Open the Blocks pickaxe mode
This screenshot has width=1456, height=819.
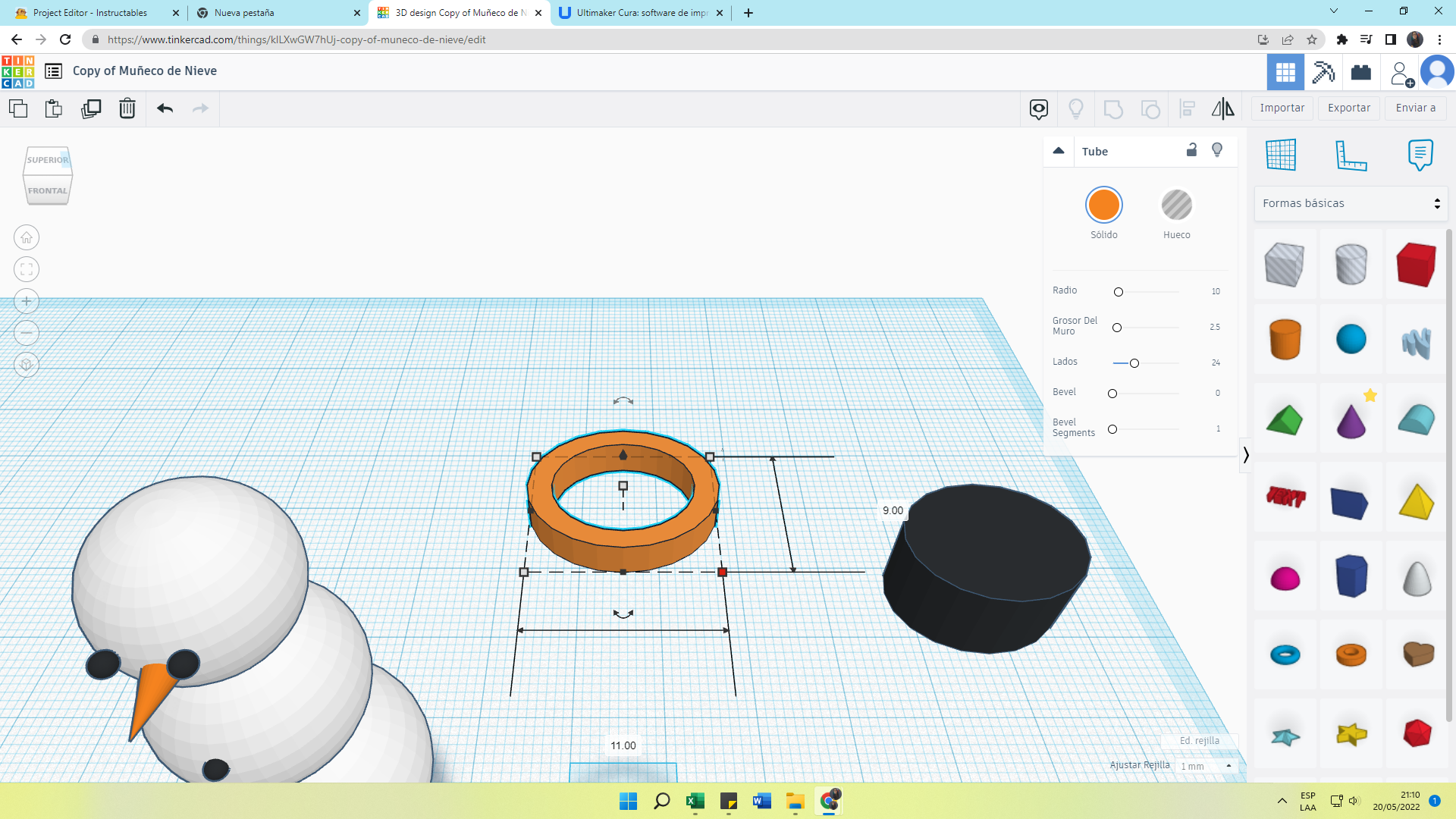(x=1323, y=73)
